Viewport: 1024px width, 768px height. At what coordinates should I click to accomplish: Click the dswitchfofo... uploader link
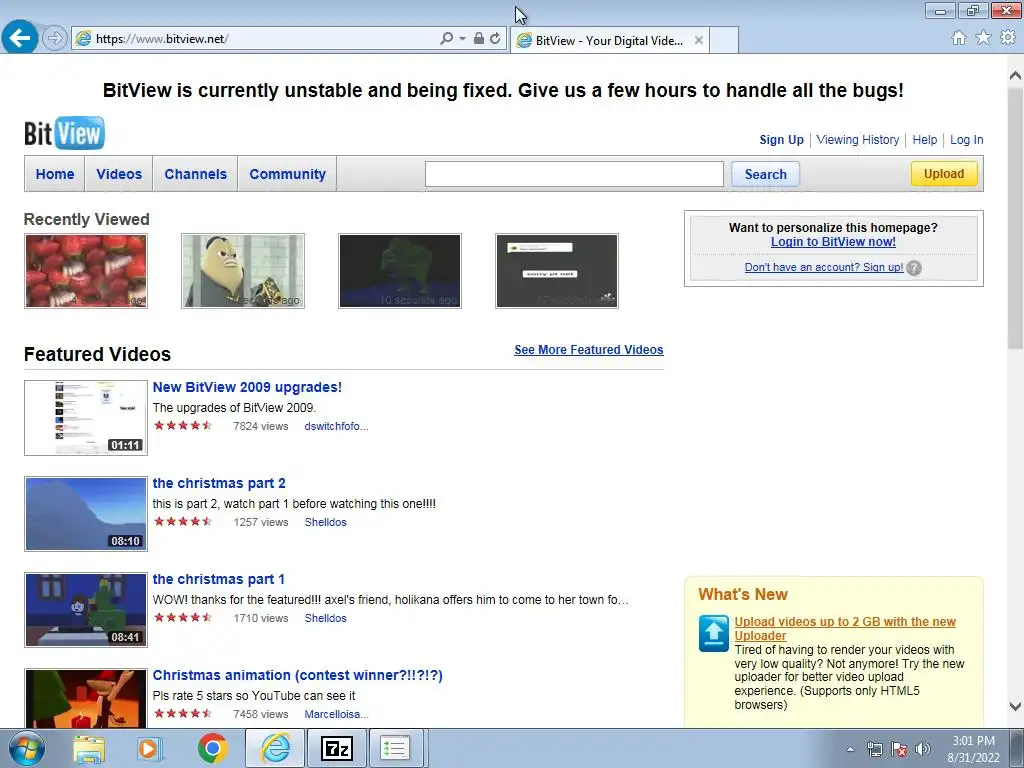click(x=336, y=426)
